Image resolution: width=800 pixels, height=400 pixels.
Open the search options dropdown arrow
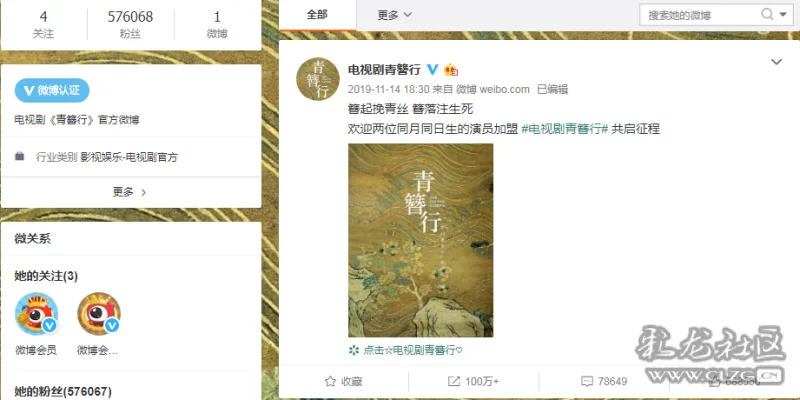(x=783, y=15)
